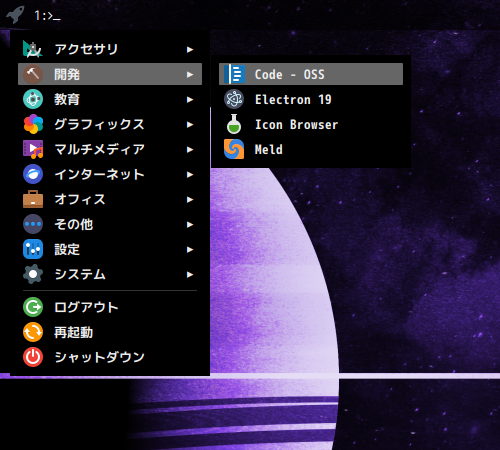This screenshot has width=500, height=450.
Task: Click the マルチメディア film icon
Action: 33,149
